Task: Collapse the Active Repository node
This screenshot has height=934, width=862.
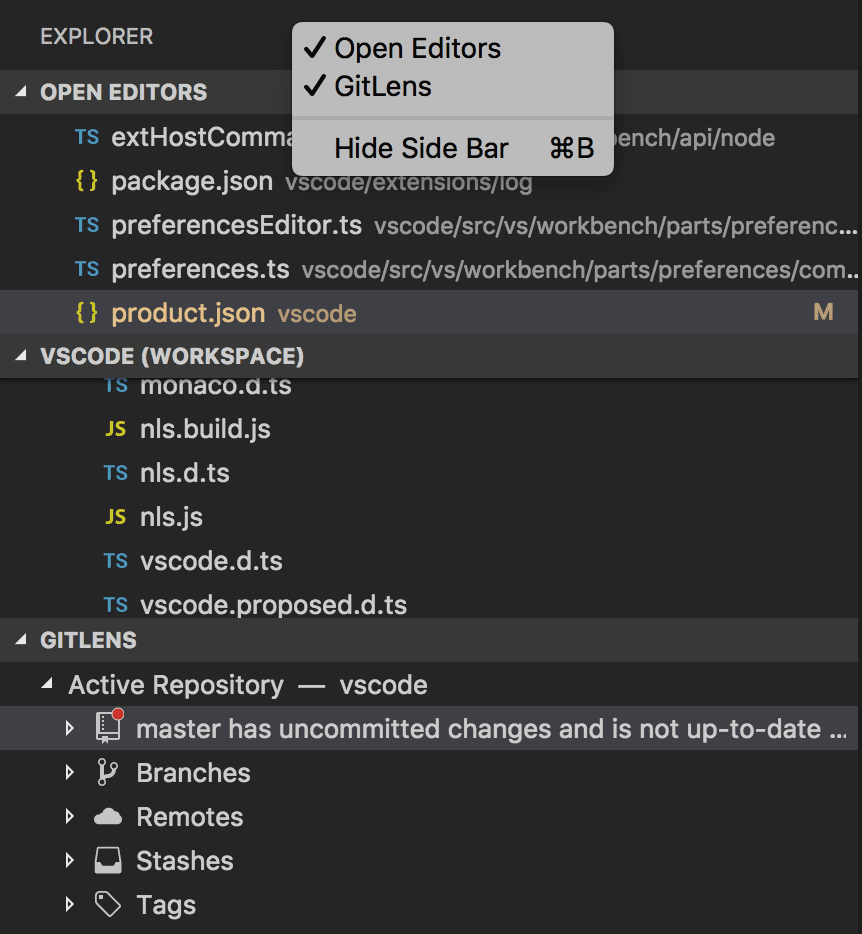Action: 48,685
